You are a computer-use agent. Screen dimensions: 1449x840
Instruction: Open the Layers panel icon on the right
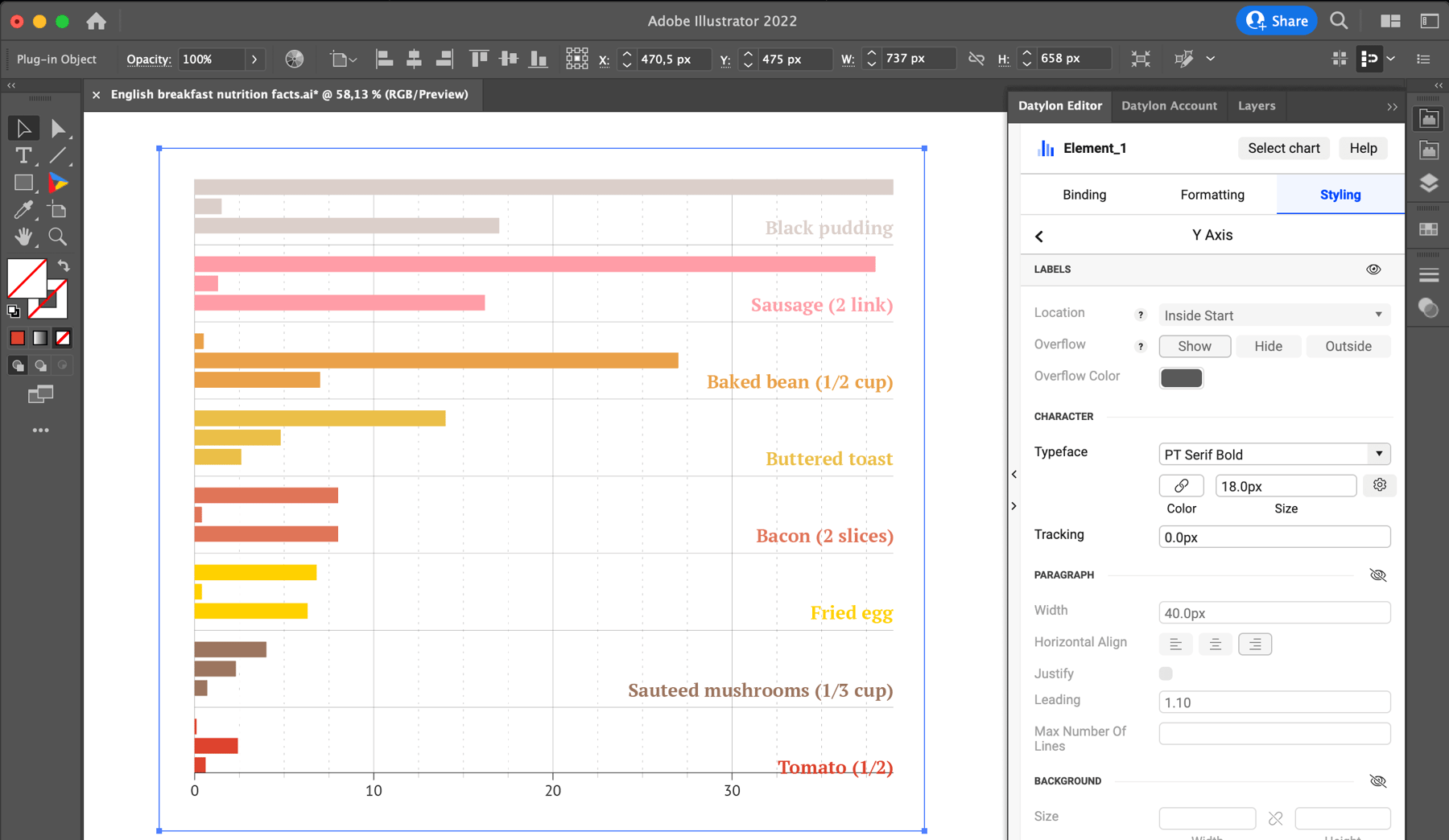tap(1429, 183)
